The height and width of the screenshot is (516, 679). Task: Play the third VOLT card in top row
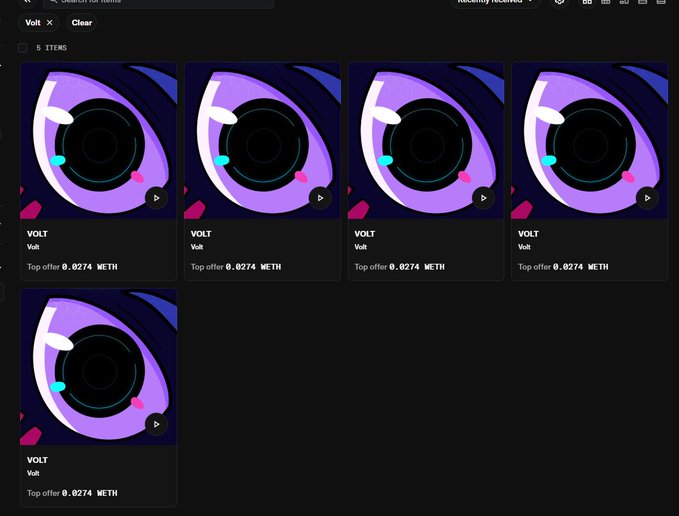(x=483, y=198)
